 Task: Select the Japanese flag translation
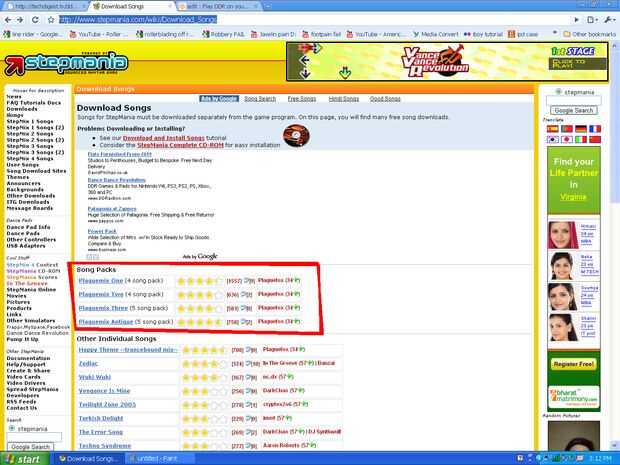(567, 139)
